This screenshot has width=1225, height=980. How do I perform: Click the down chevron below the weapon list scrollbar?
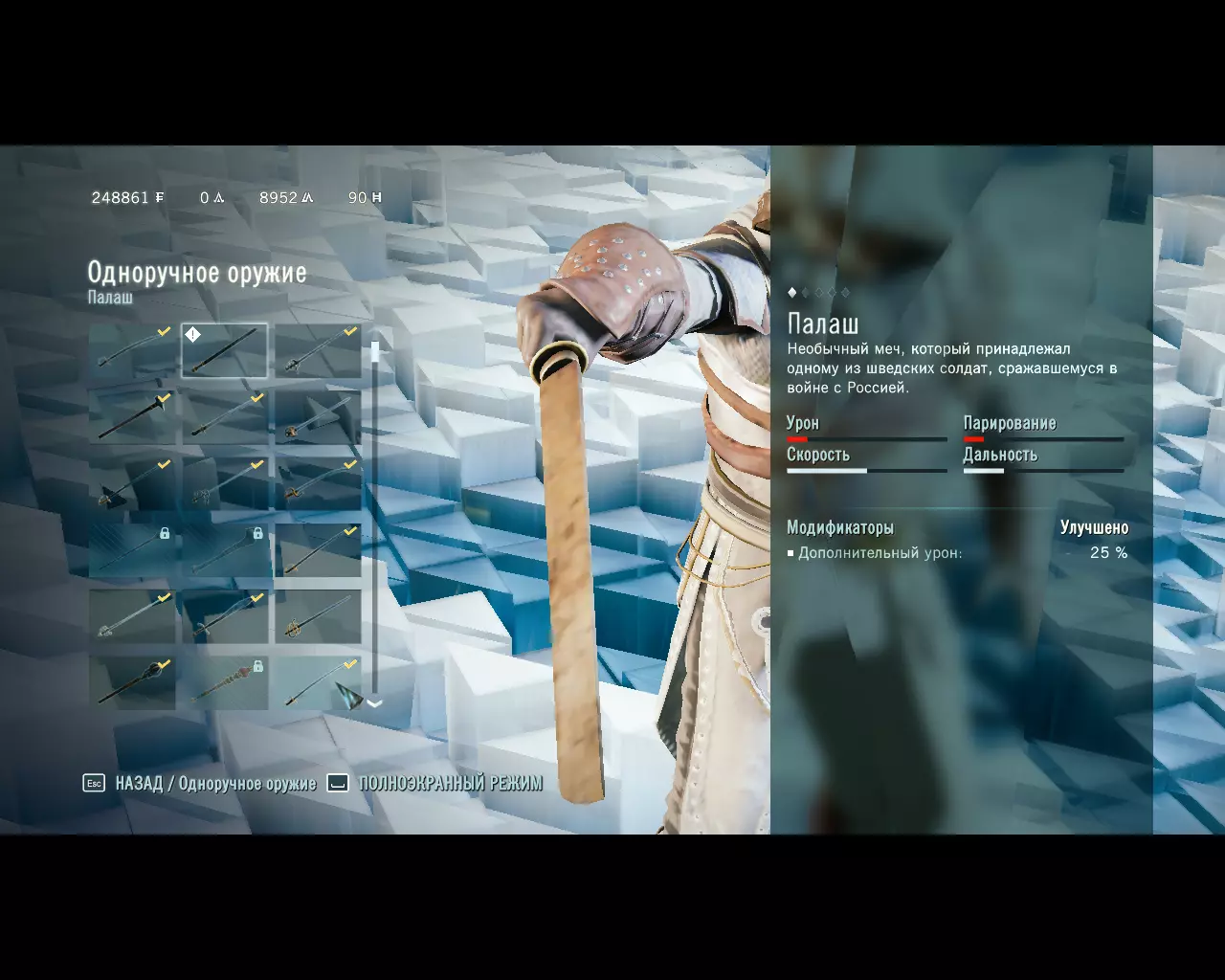pos(374,703)
